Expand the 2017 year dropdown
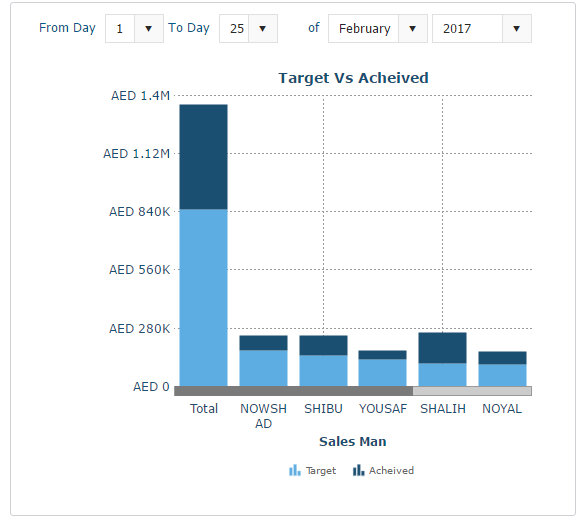This screenshot has width=582, height=523. pyautogui.click(x=516, y=29)
